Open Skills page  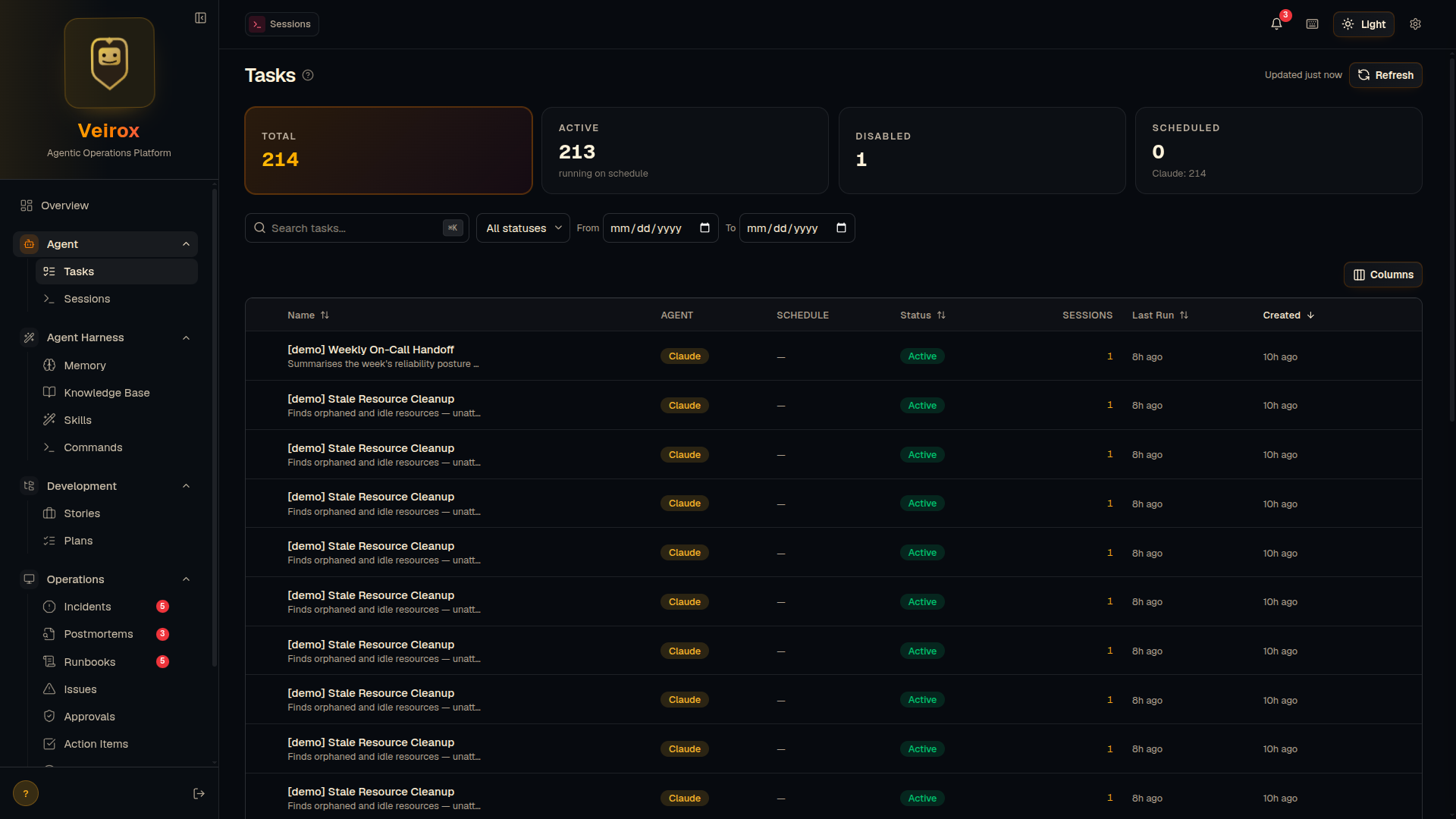[117, 420]
